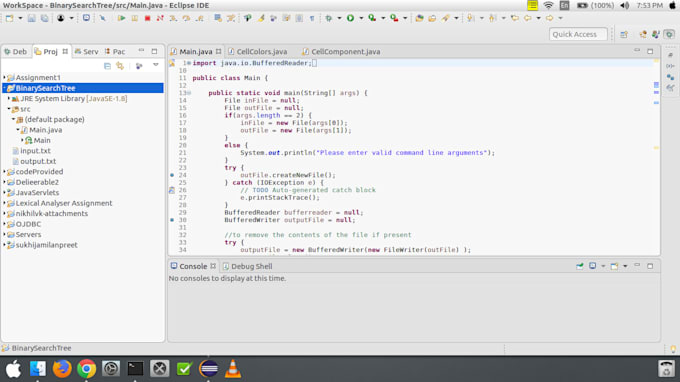Open Project Explorer view menu arrow
This screenshot has width=680, height=382.
156,65
